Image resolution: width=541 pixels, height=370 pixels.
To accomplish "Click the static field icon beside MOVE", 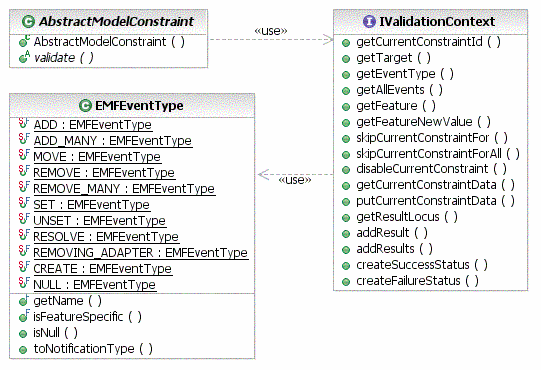I will tap(24, 155).
